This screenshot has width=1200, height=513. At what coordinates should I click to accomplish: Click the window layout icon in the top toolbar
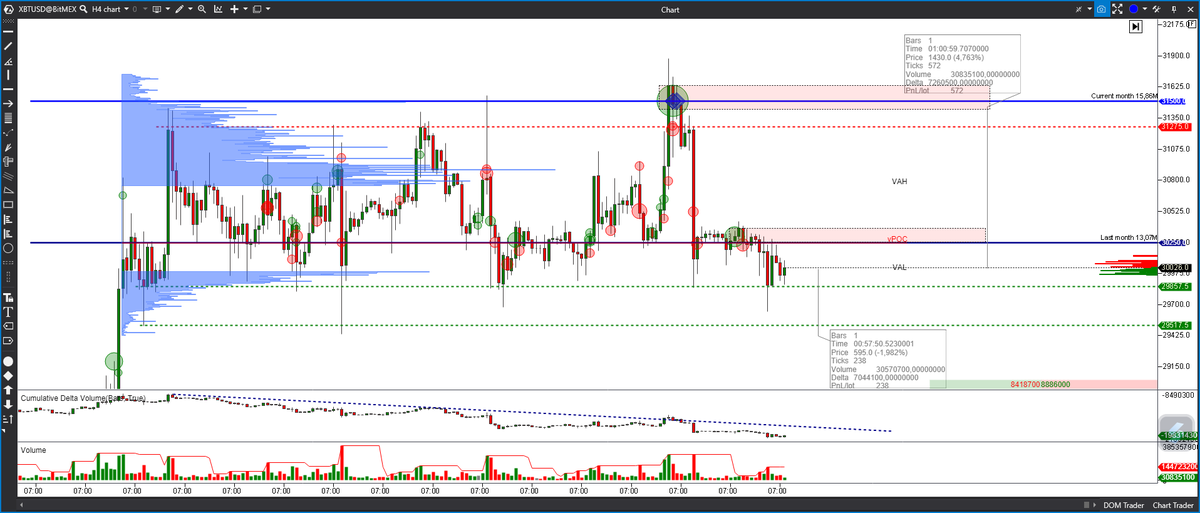[x=257, y=9]
